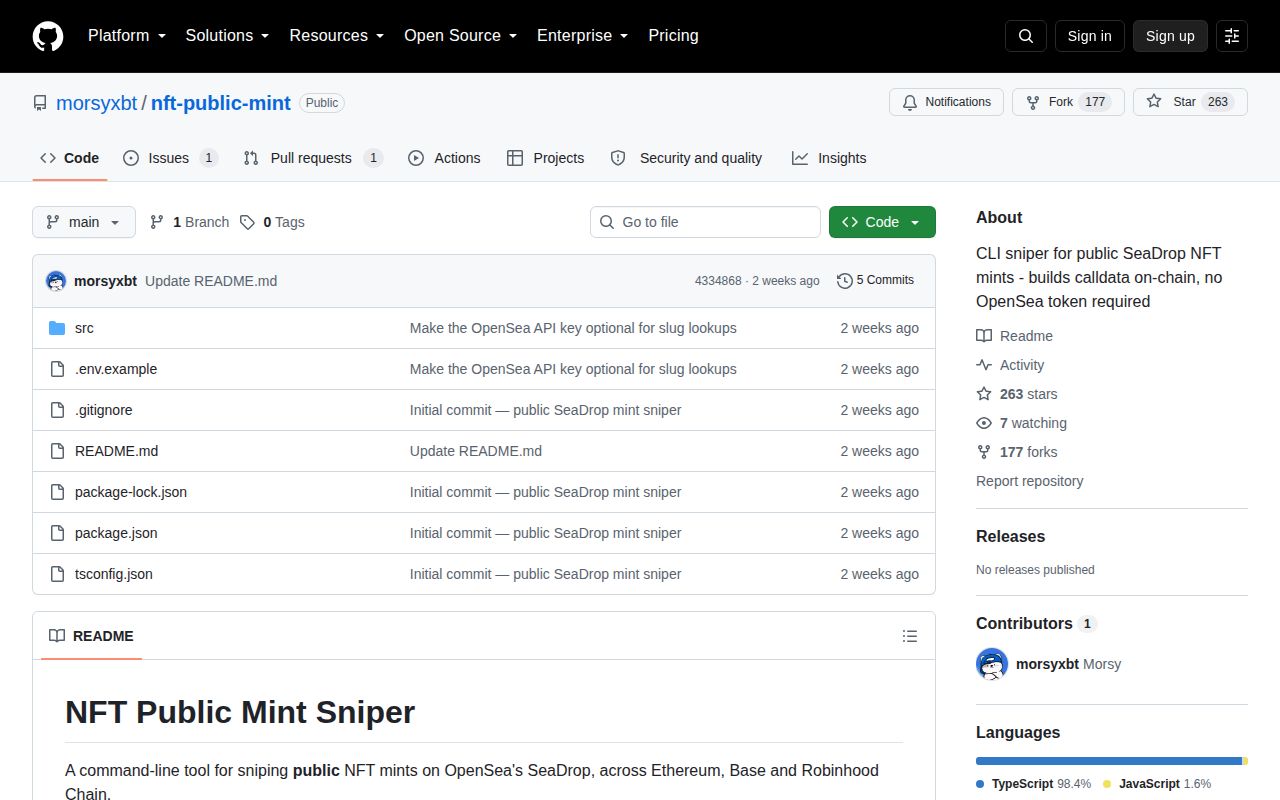Open the Notifications bell button
The width and height of the screenshot is (1280, 800).
tap(946, 102)
